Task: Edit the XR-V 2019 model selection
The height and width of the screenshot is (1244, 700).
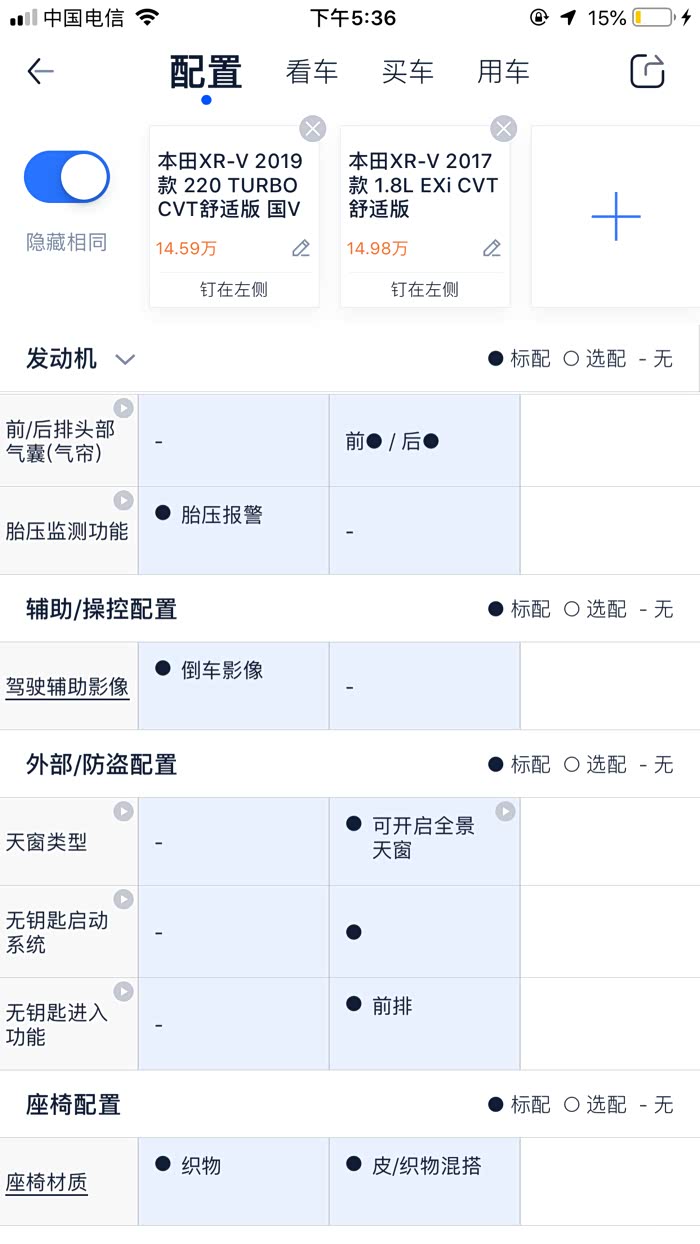Action: pos(301,248)
